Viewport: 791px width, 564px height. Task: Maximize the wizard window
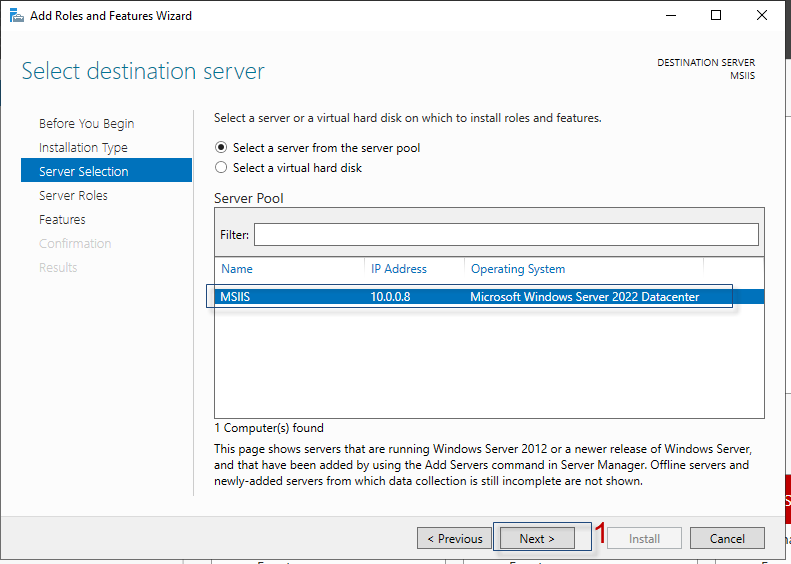pos(716,16)
